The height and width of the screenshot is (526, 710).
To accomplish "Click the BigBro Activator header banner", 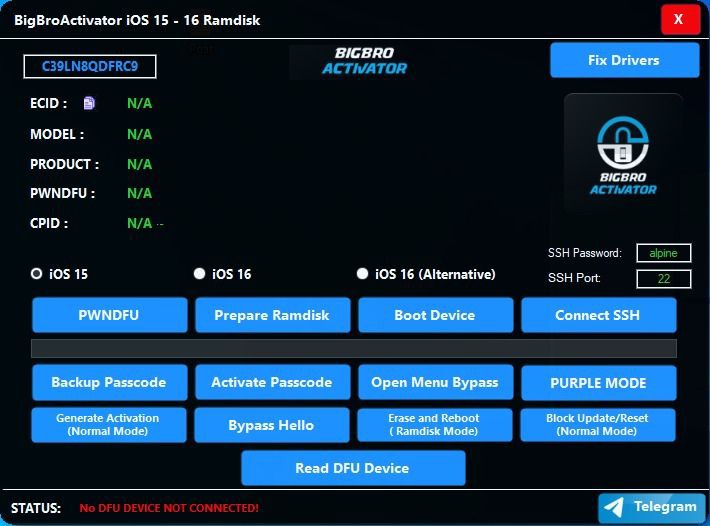I will [x=364, y=61].
